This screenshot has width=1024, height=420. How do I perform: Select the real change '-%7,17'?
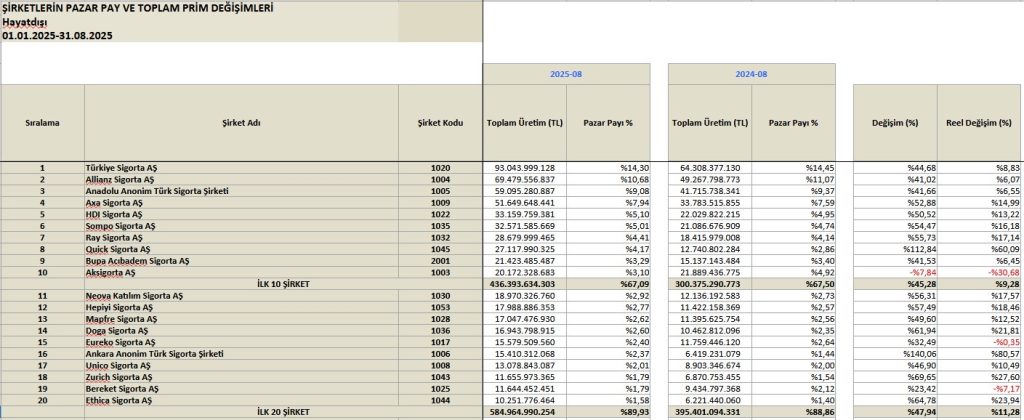click(x=979, y=389)
